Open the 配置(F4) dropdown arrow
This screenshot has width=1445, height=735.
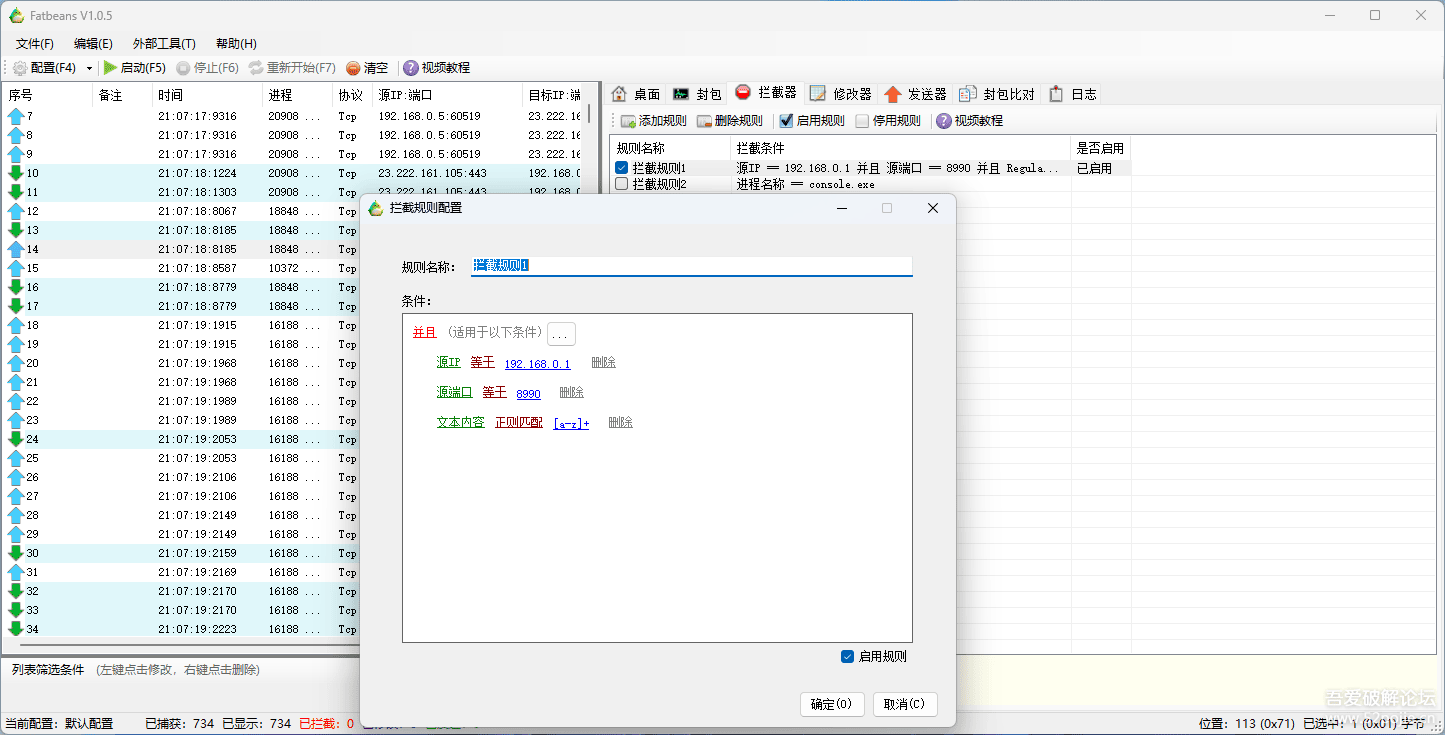pyautogui.click(x=89, y=68)
